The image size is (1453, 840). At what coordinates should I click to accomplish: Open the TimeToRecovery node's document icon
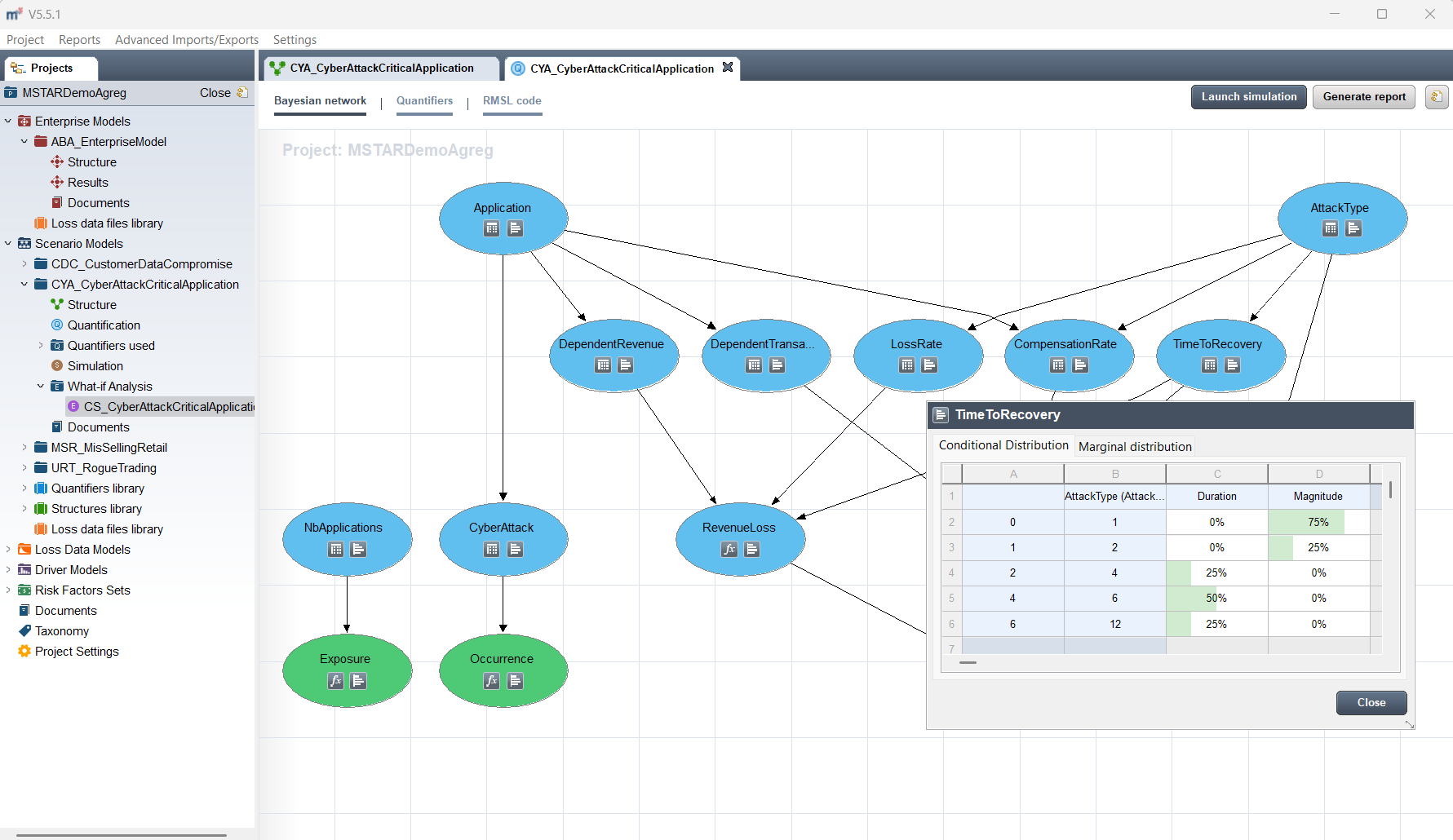coord(1233,365)
